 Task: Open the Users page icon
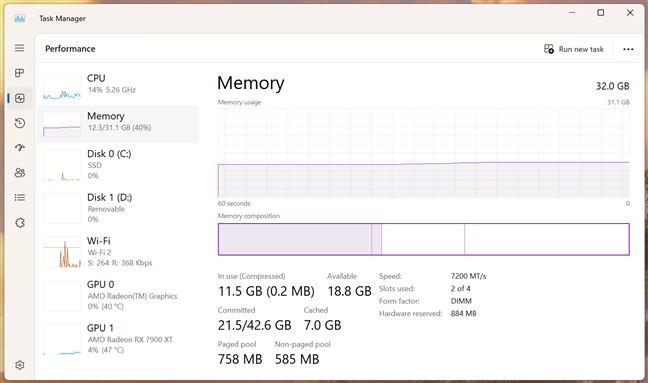pyautogui.click(x=19, y=173)
